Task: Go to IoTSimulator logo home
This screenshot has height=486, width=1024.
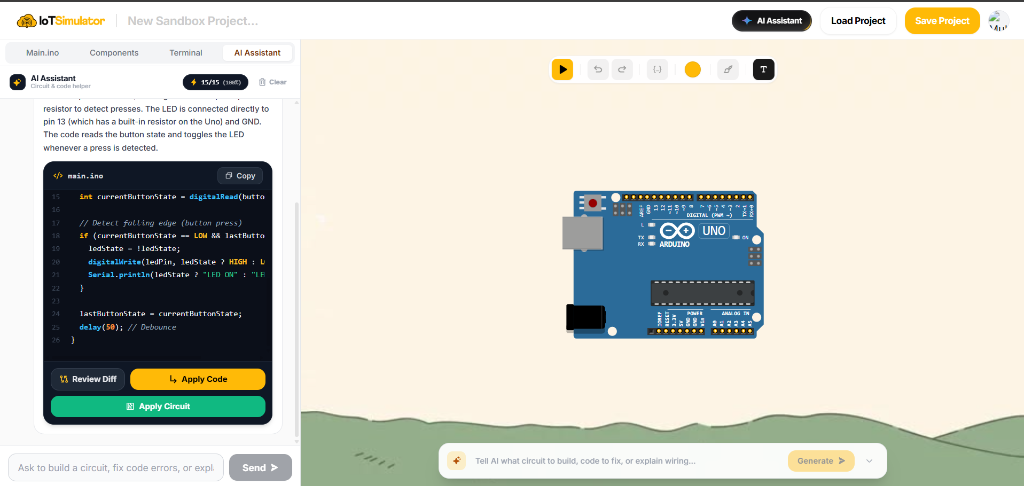Action: coord(60,21)
